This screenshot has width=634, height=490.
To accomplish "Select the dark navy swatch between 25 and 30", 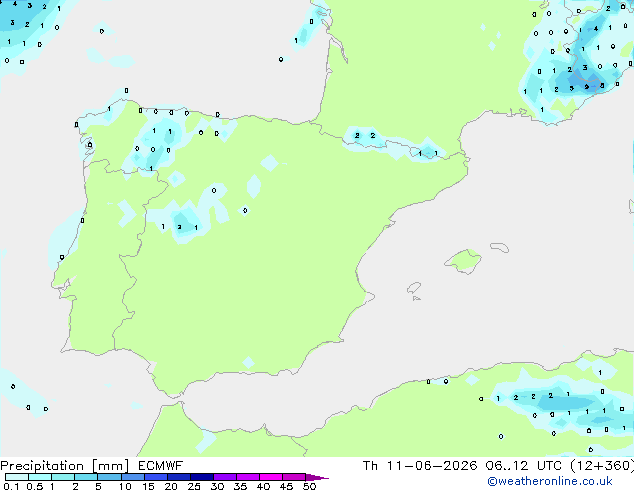I will pos(201,477).
